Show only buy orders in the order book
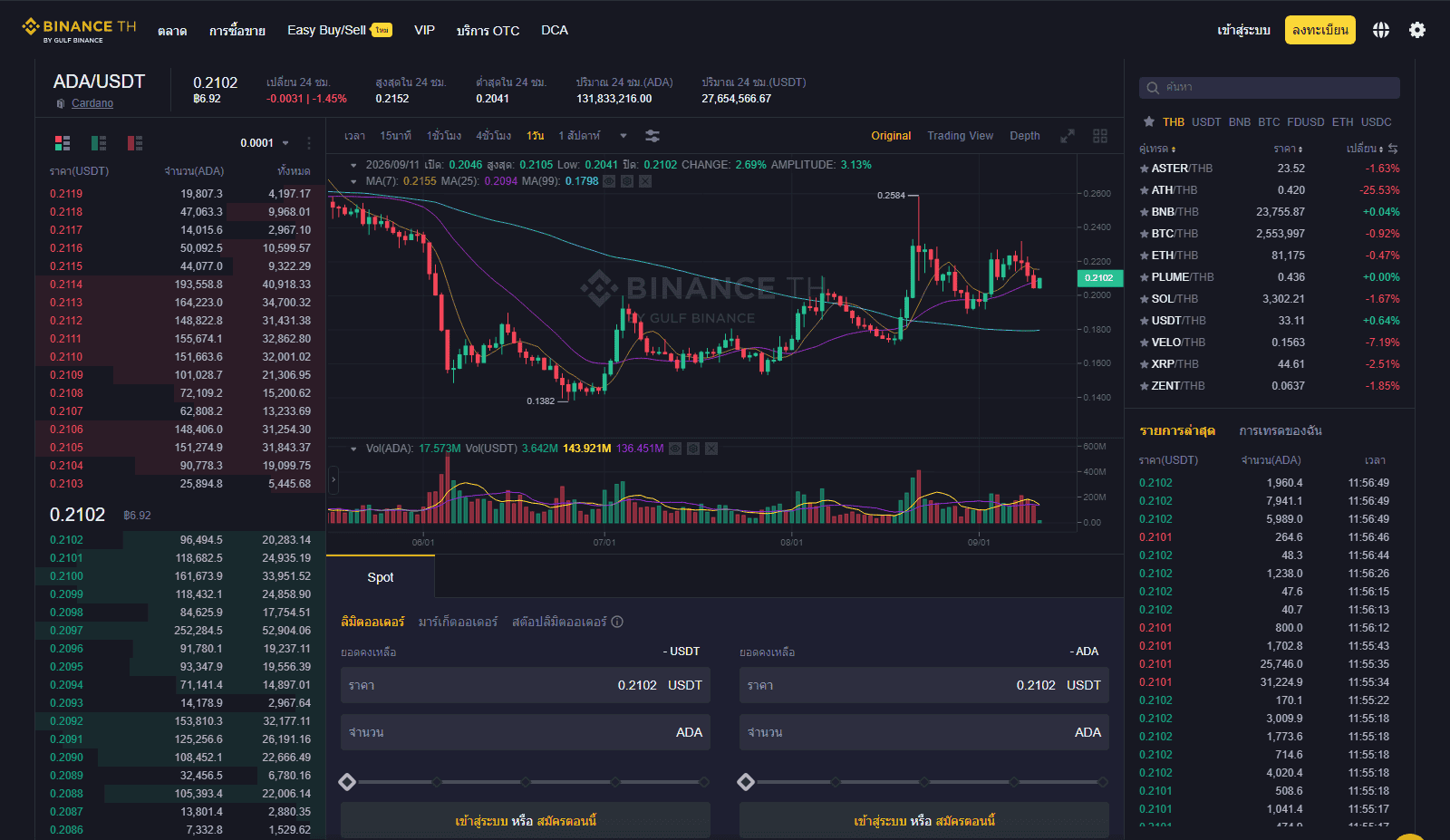1450x840 pixels. (99, 143)
